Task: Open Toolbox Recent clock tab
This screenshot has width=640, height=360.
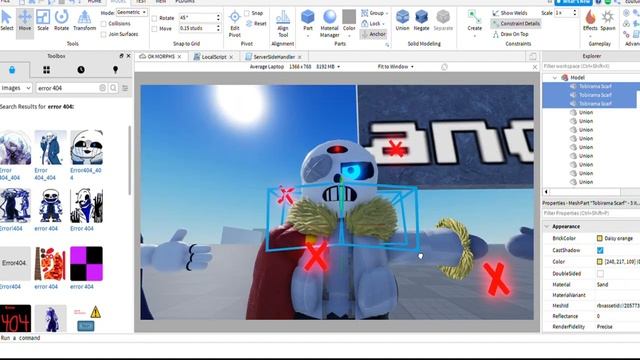Action: pyautogui.click(x=81, y=70)
